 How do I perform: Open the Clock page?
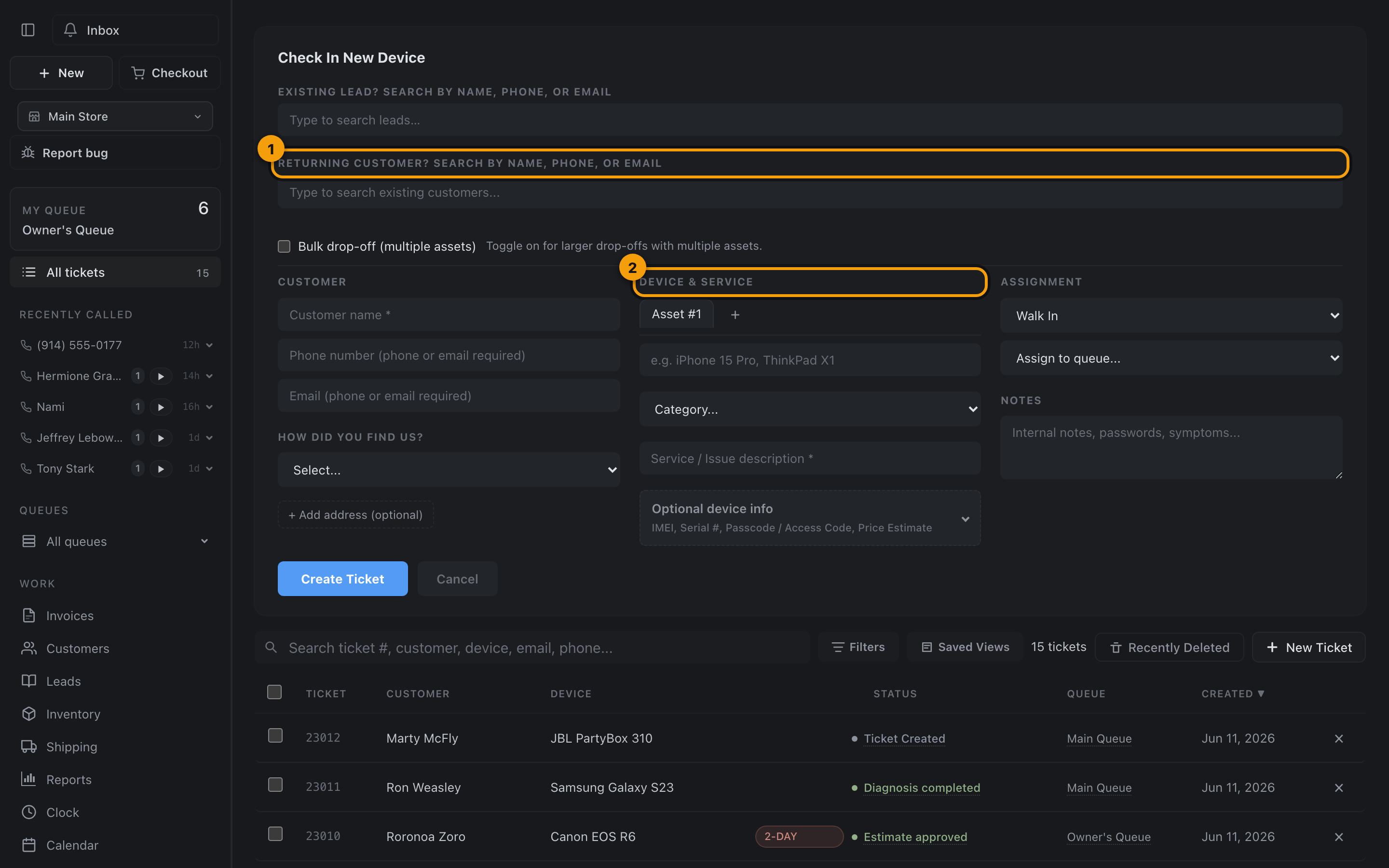pos(50,812)
